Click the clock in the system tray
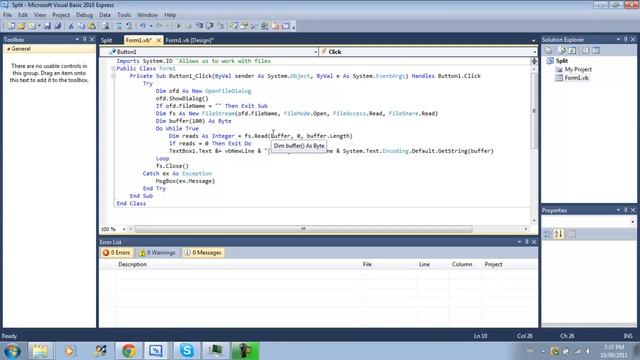640x360 pixels. click(x=613, y=351)
